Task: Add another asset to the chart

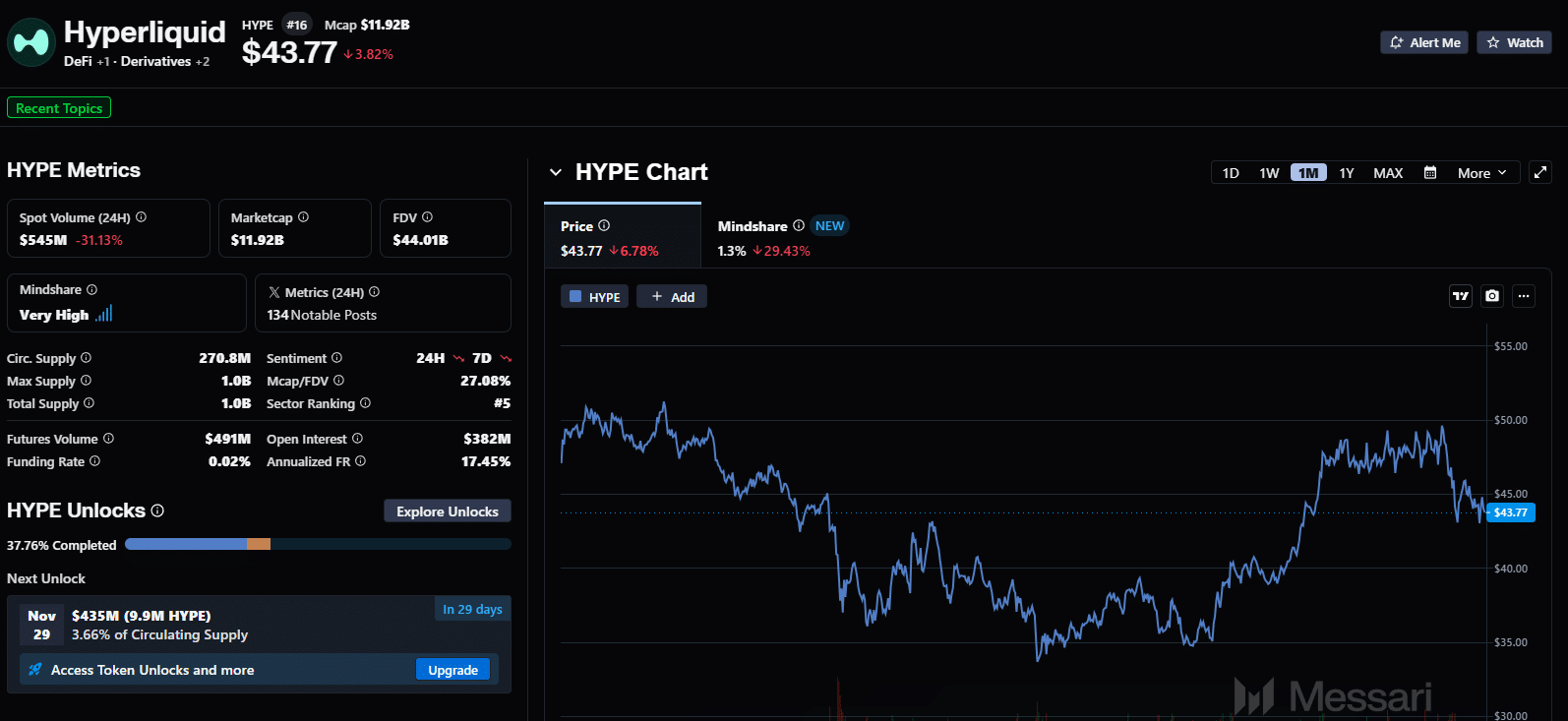Action: 672,296
